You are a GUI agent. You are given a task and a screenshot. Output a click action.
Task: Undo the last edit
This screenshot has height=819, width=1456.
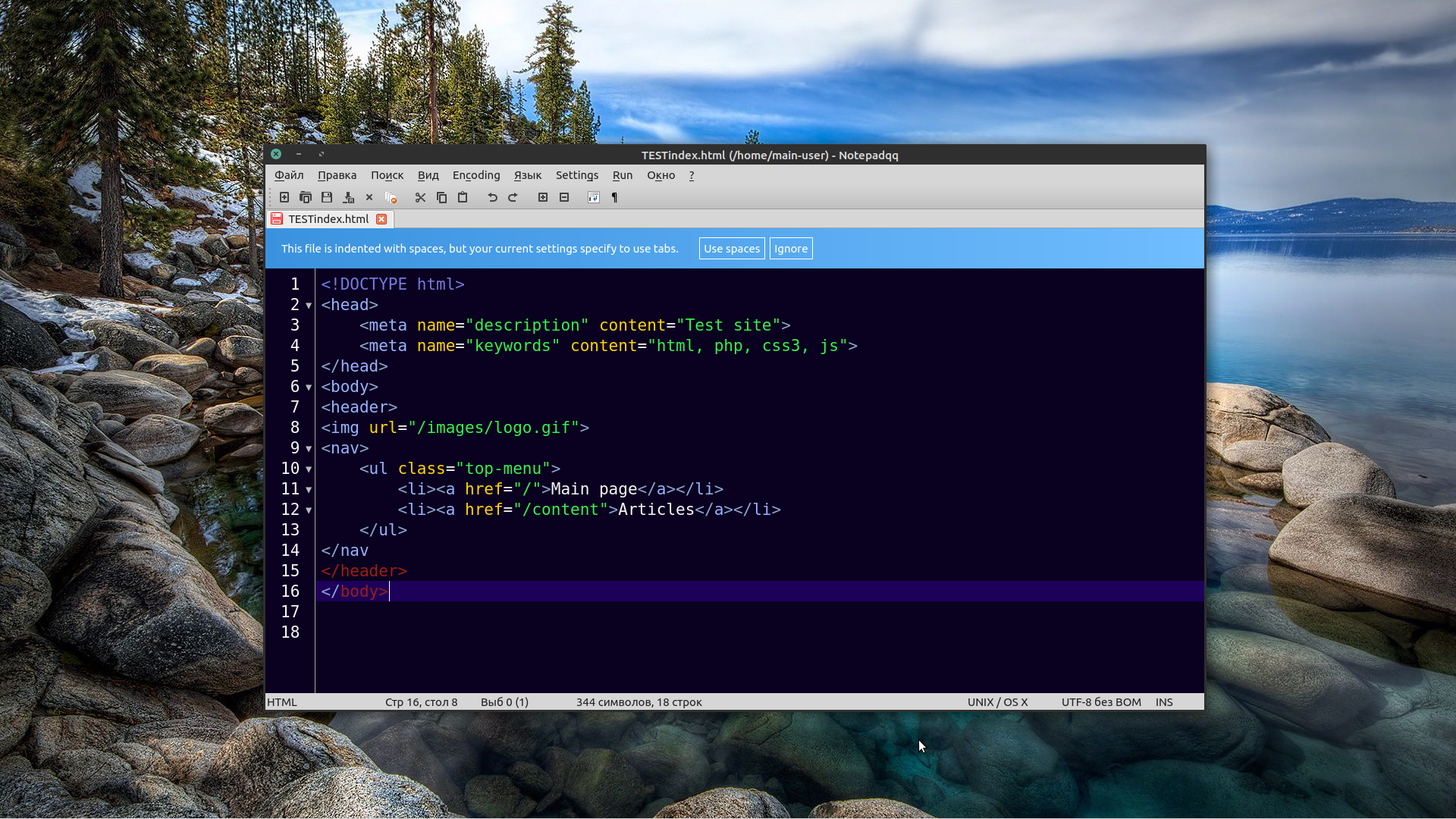coord(492,197)
